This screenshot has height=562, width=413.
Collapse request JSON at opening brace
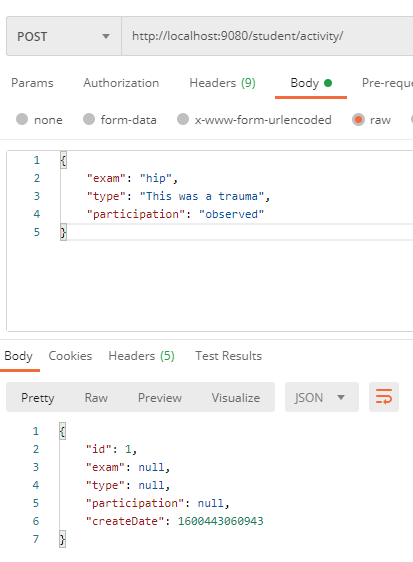pos(63,160)
